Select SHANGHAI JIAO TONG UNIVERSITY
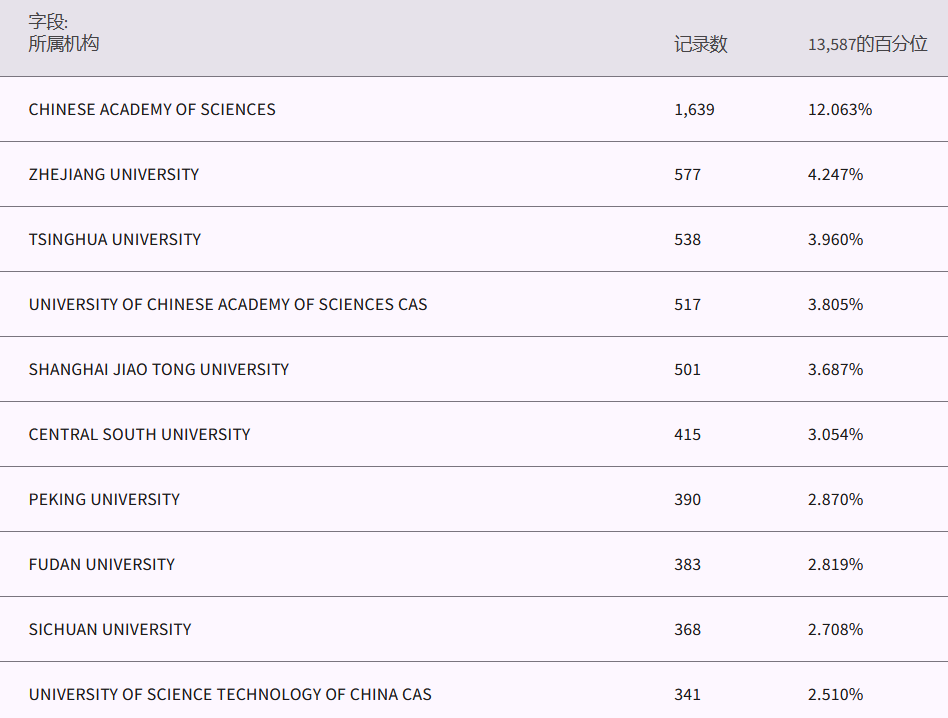 pos(159,369)
